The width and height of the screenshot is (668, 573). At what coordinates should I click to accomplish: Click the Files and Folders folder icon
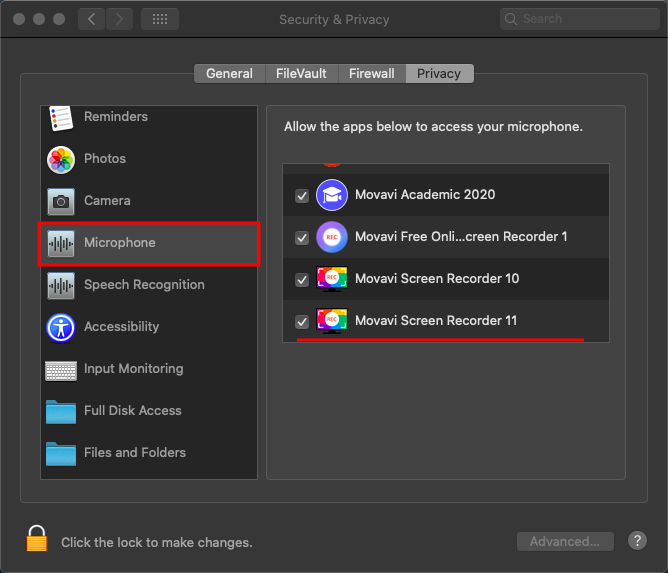pos(61,454)
